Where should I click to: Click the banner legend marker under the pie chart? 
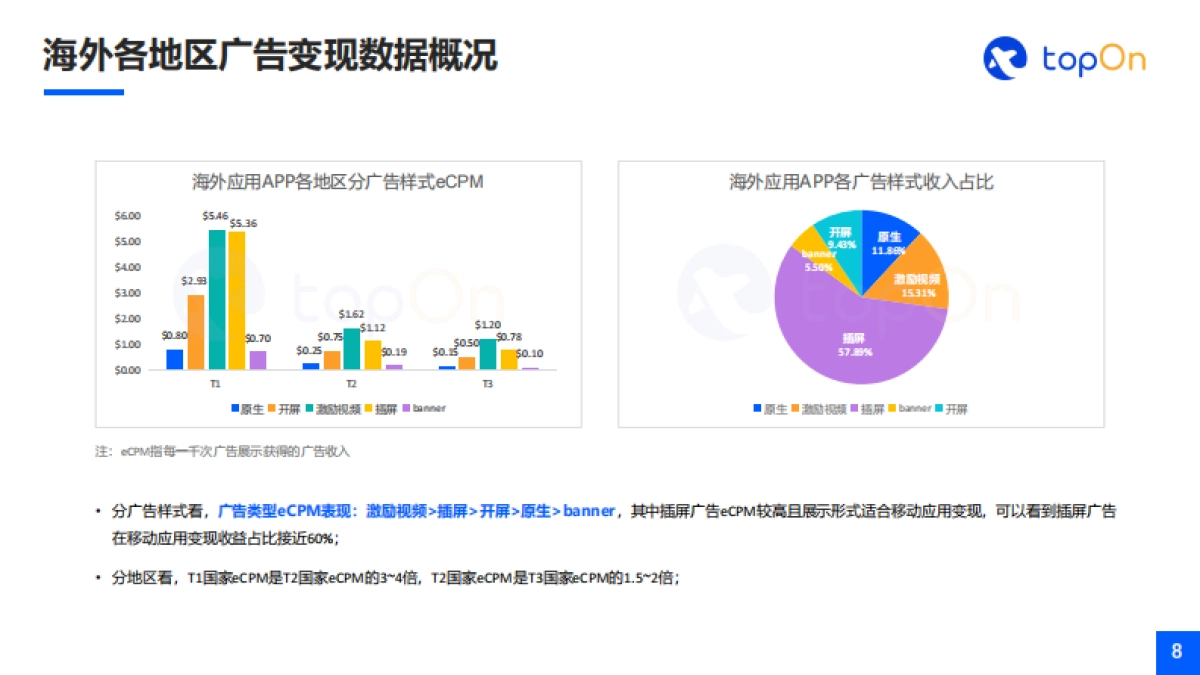890,408
